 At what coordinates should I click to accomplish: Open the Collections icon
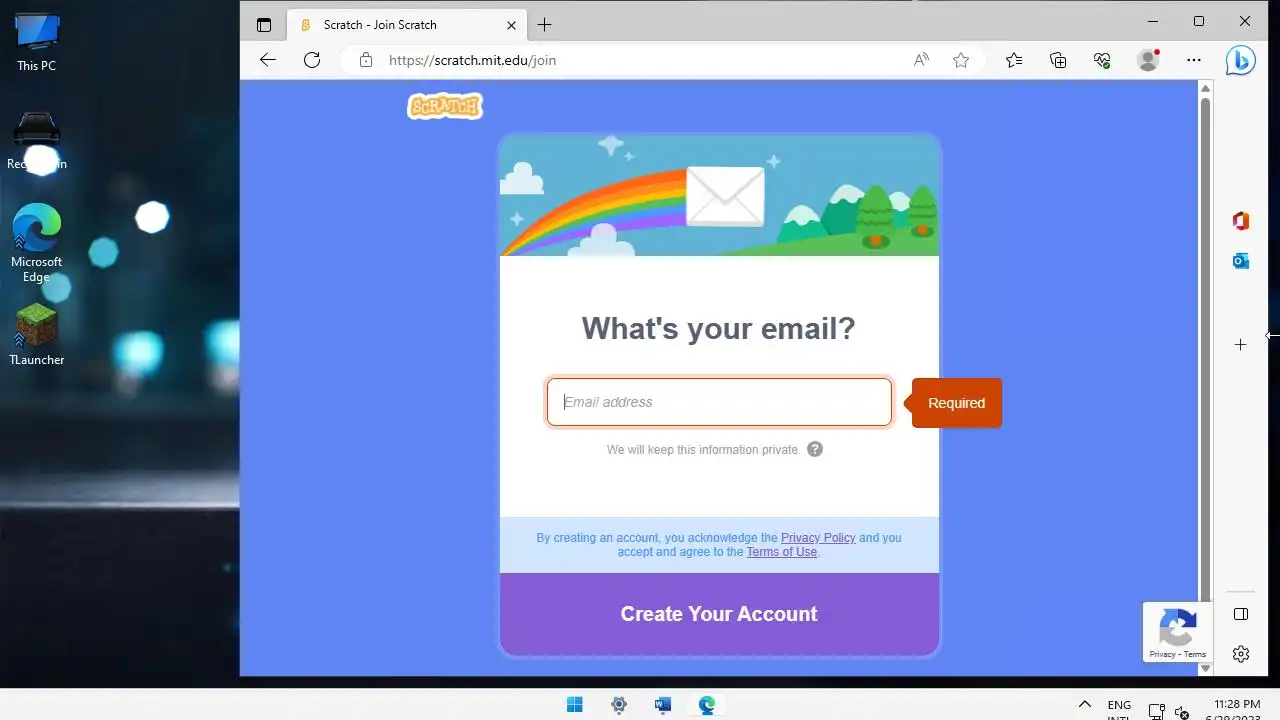click(1058, 60)
